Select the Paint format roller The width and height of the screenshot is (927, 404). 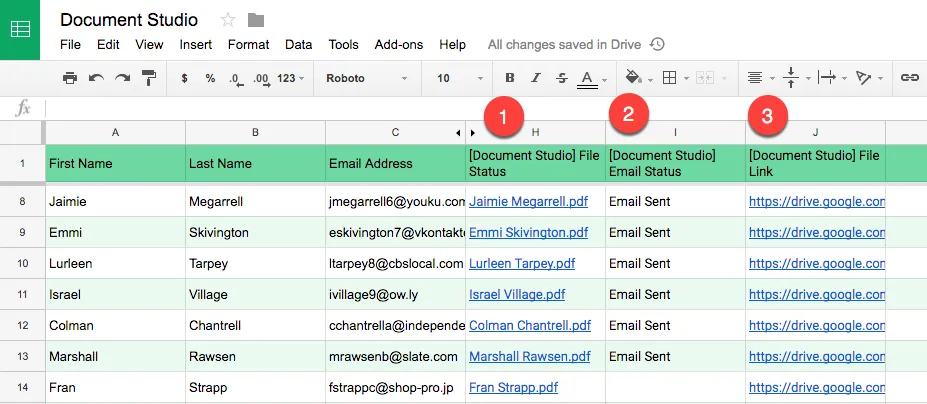click(x=149, y=78)
